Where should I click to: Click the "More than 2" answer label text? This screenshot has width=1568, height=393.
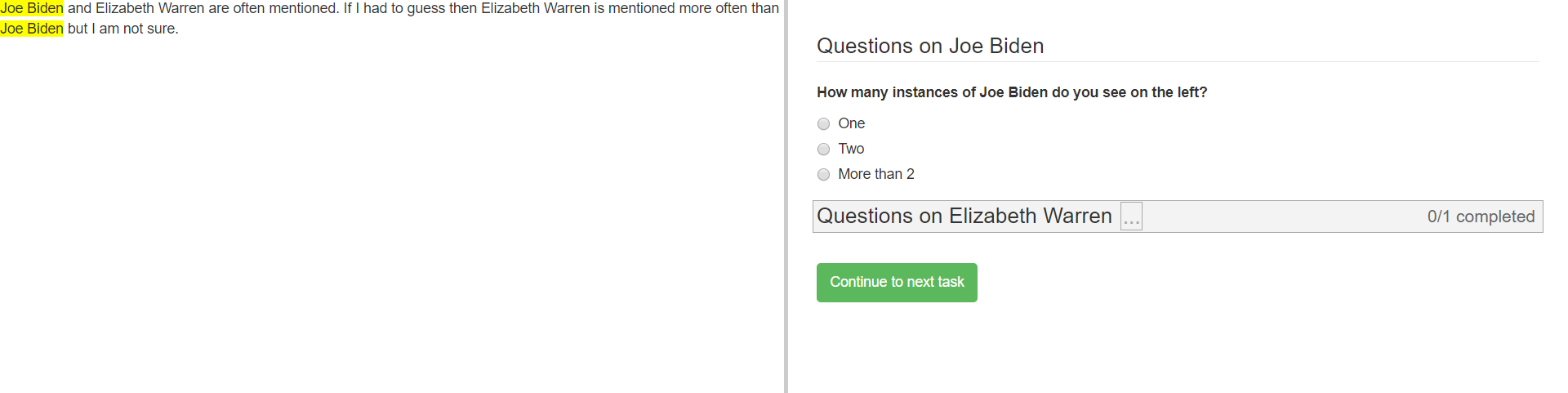click(875, 175)
